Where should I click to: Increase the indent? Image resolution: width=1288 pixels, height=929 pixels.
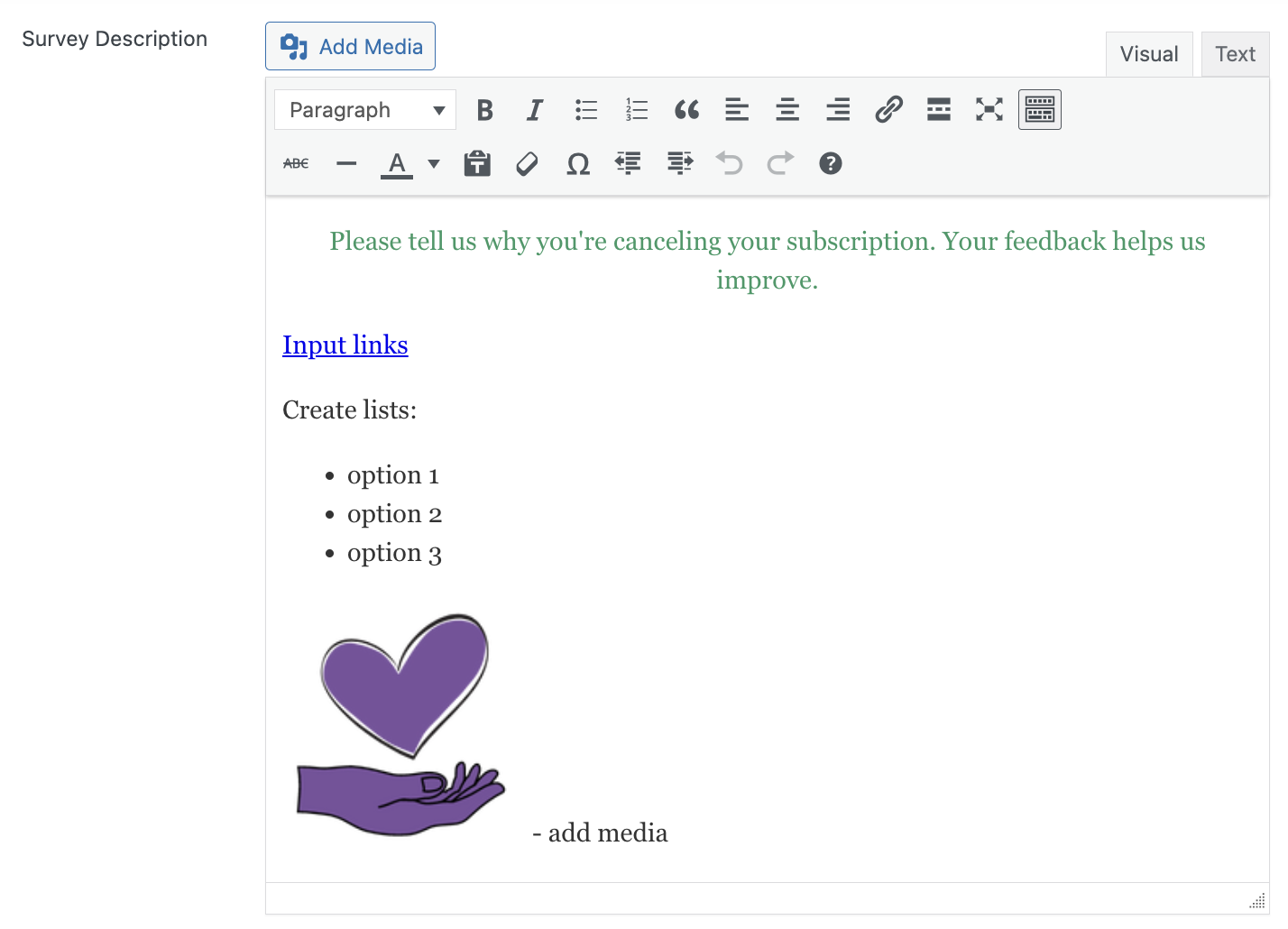679,163
